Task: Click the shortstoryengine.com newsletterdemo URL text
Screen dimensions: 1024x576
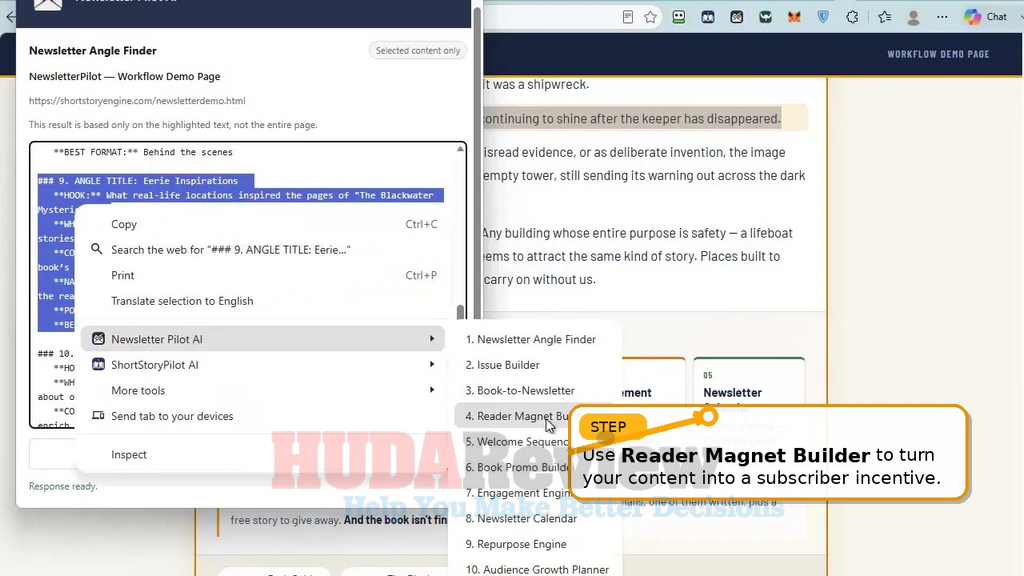Action: 137,101
